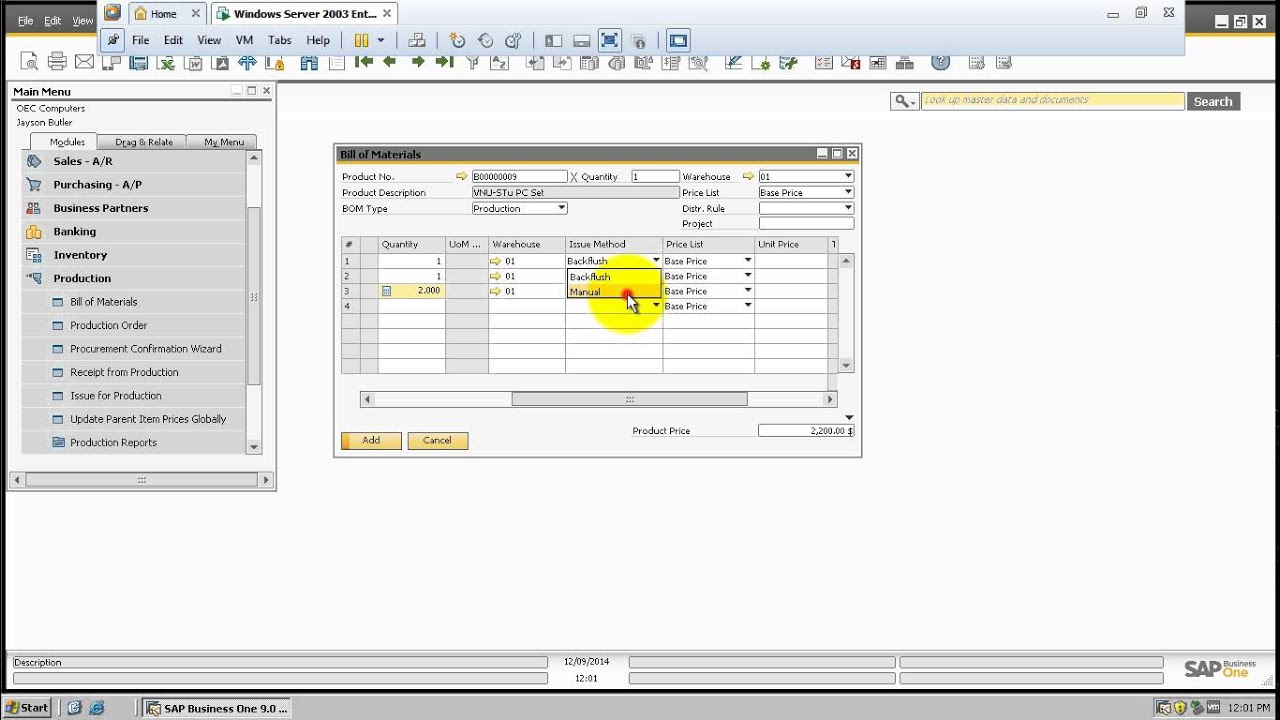Click the Project input field
This screenshot has width=1280, height=720.
tap(806, 224)
